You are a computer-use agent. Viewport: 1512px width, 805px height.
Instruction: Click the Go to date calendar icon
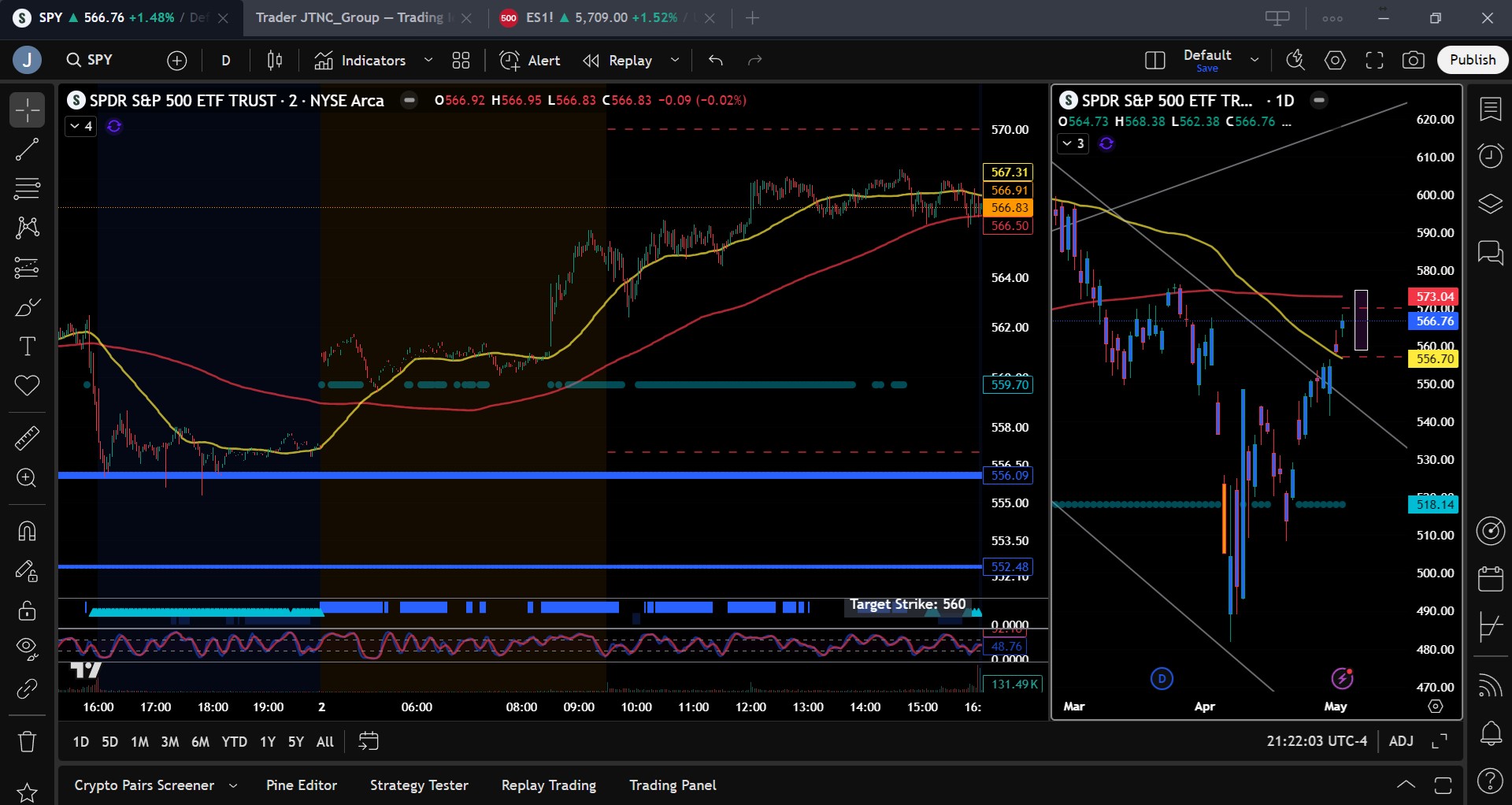(x=369, y=741)
